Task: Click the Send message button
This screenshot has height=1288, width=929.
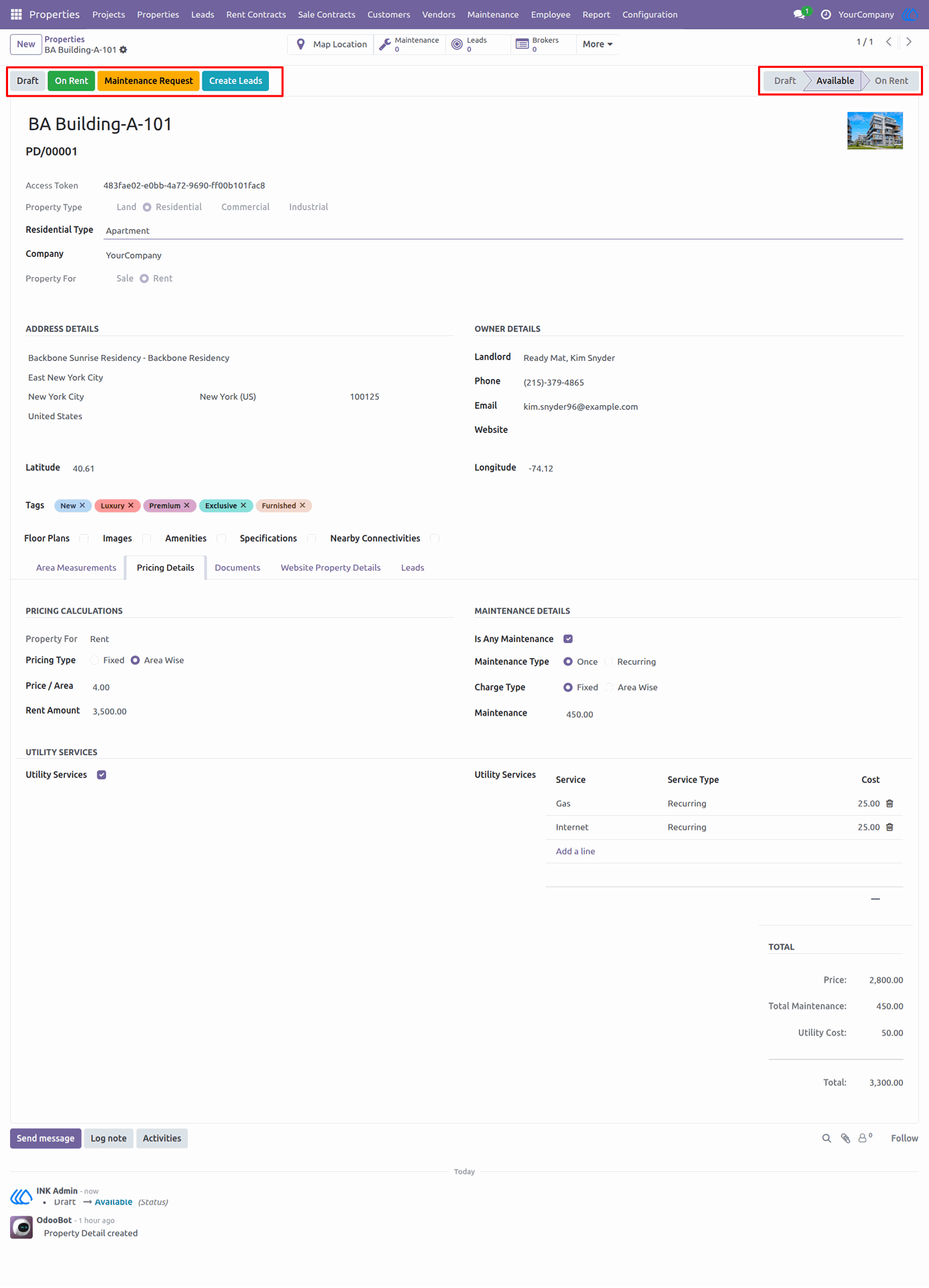Action: (x=46, y=1138)
